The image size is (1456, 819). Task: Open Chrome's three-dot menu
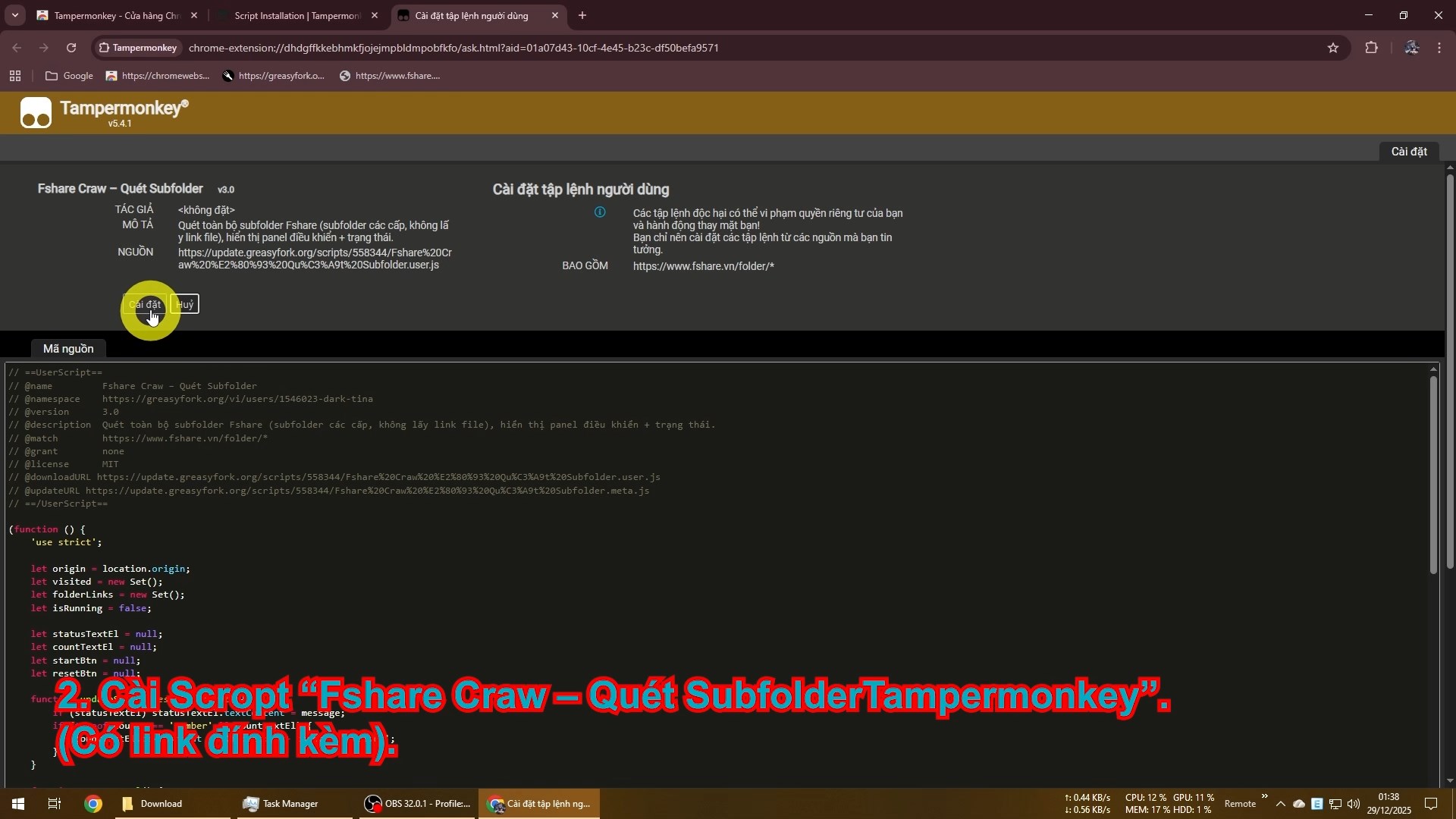(x=1439, y=48)
